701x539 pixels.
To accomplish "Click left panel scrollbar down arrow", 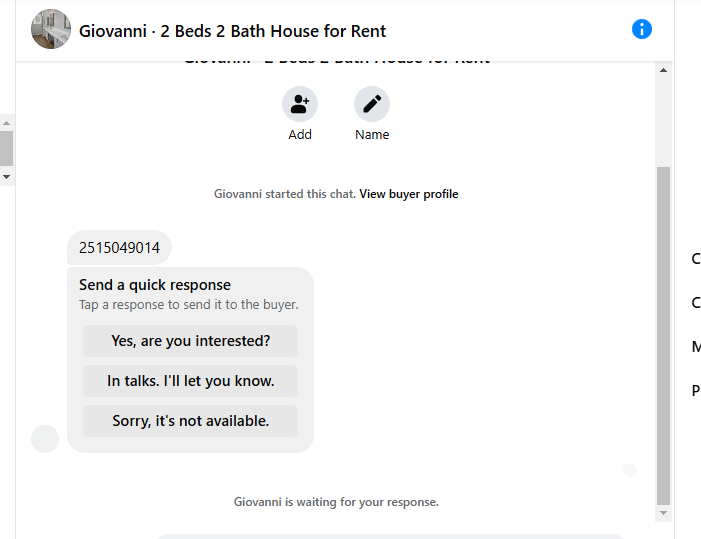I will coord(6,177).
